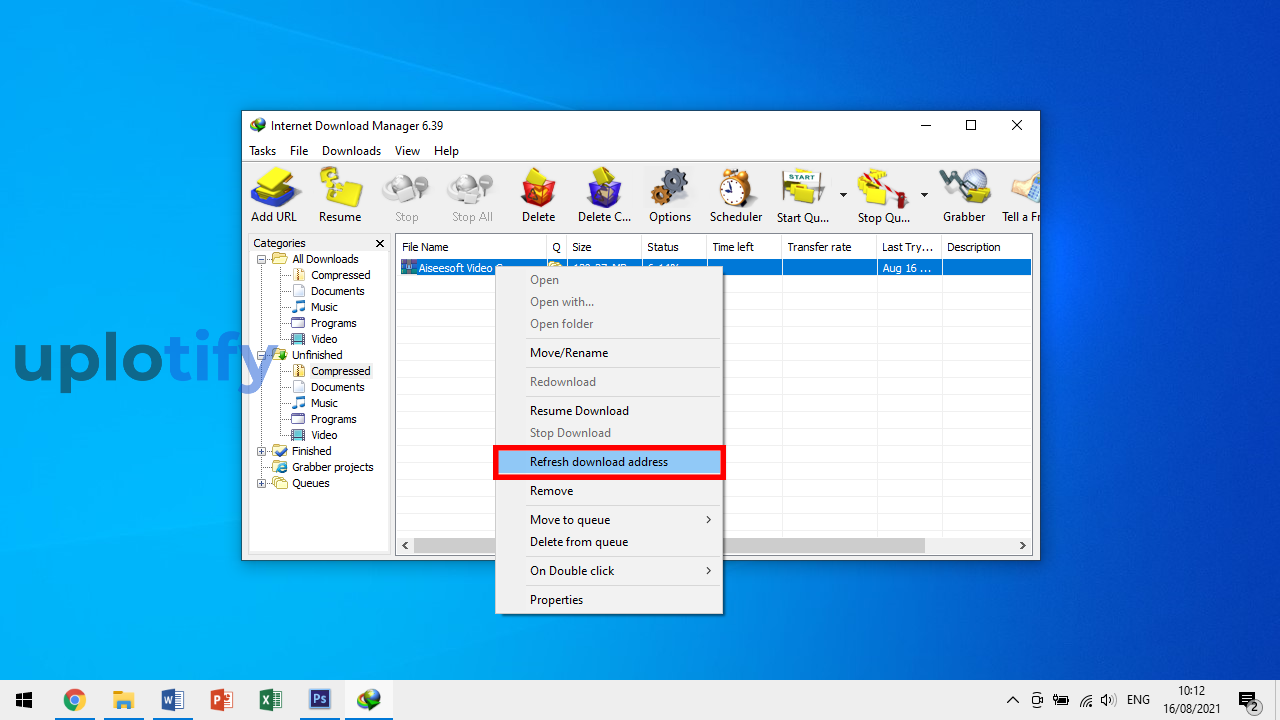The height and width of the screenshot is (720, 1280).
Task: Expand On Double click submenu
Action: coord(609,571)
